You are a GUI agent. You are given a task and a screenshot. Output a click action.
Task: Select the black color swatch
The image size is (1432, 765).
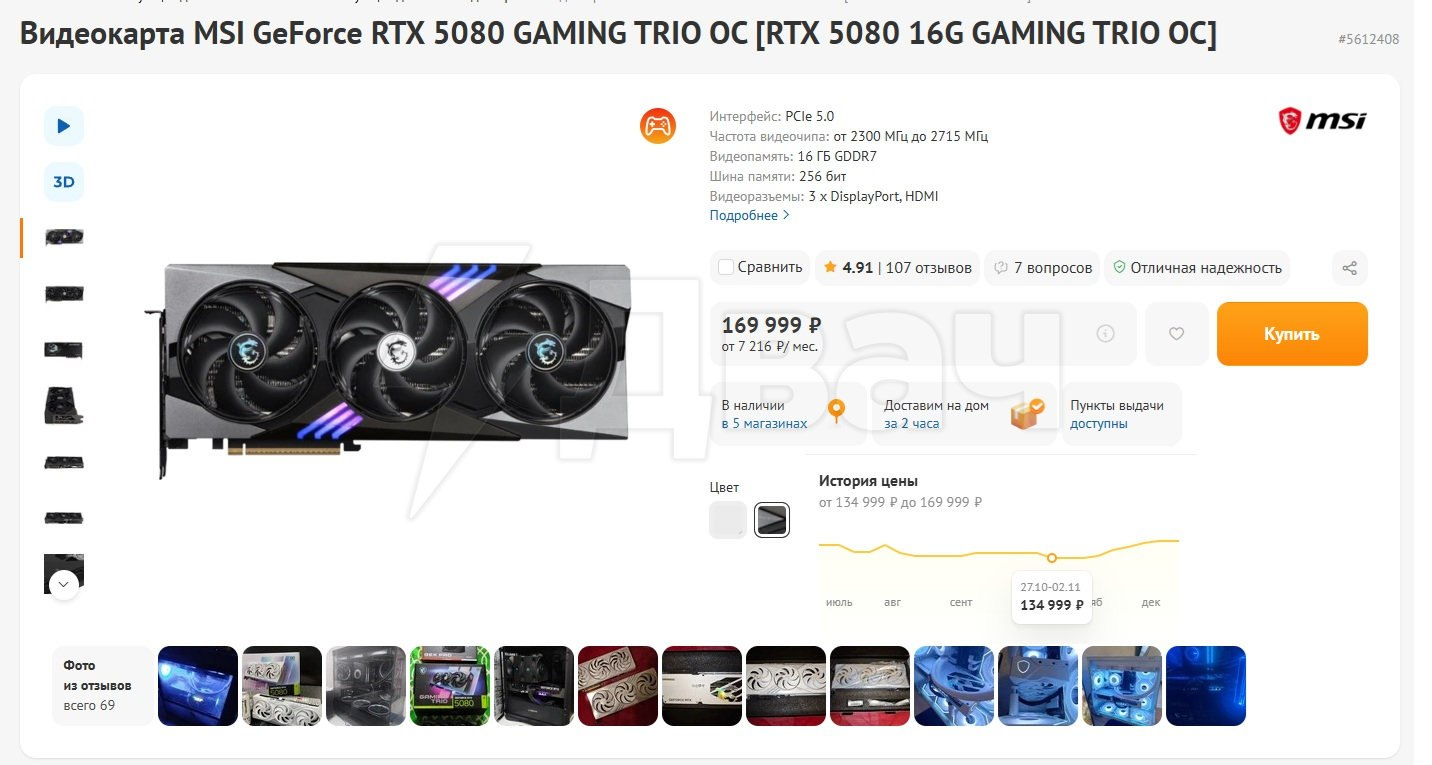click(x=772, y=520)
